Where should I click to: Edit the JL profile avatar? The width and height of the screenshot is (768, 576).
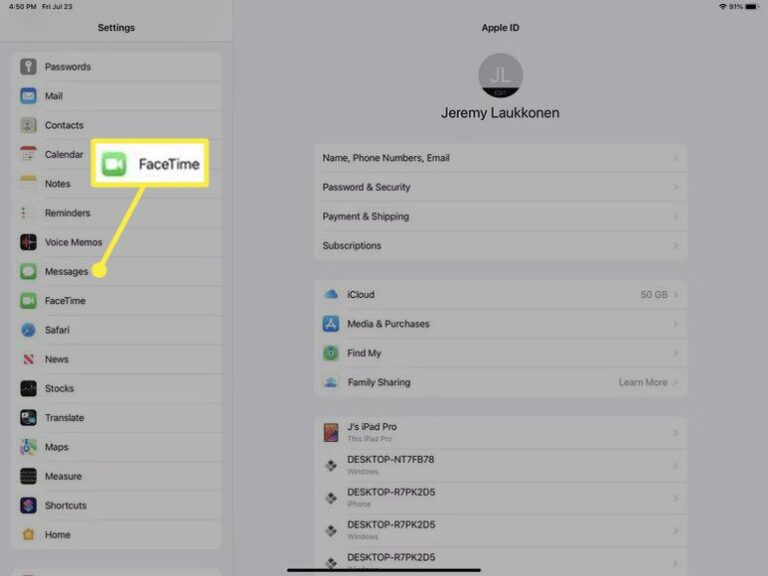pos(500,75)
